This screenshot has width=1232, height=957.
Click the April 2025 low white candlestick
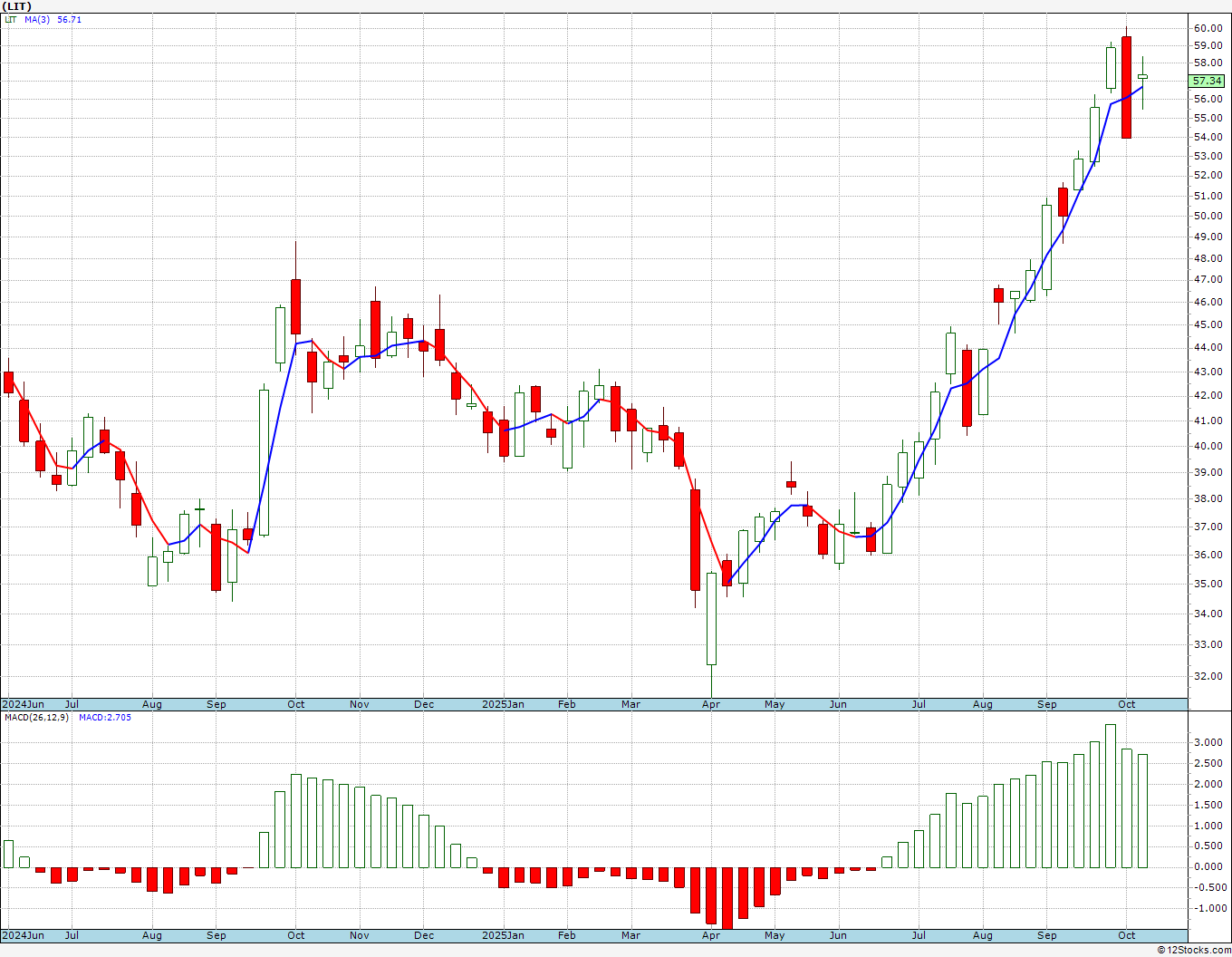711,619
